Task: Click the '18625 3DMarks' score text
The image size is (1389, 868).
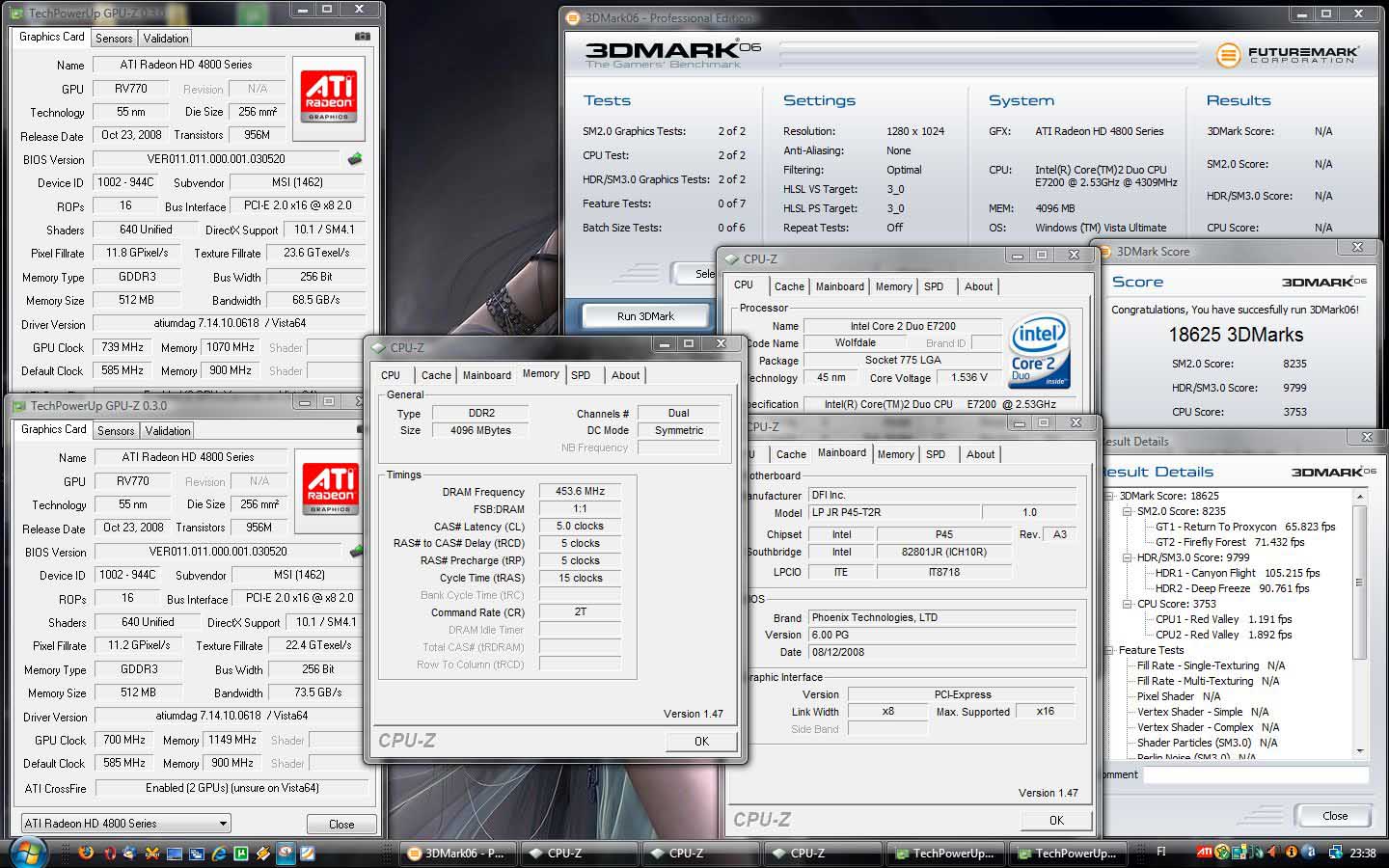Action: pyautogui.click(x=1236, y=335)
